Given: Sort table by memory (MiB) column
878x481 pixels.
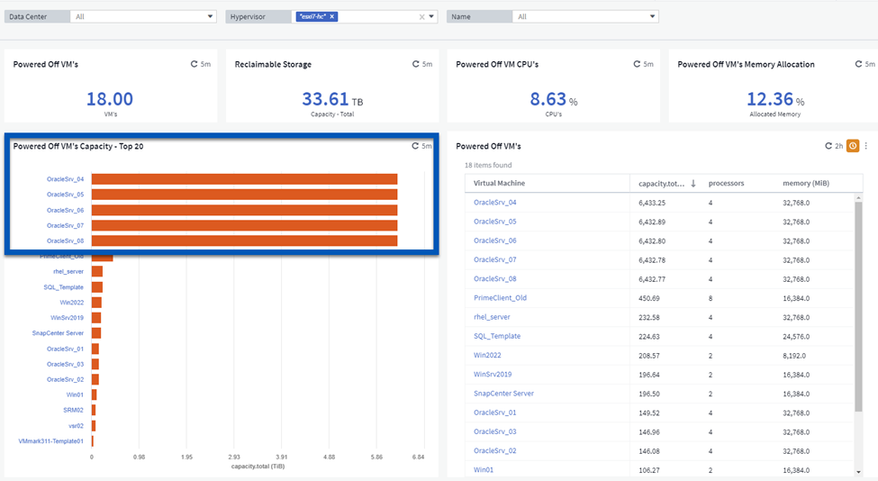Looking at the screenshot, I should coord(806,184).
